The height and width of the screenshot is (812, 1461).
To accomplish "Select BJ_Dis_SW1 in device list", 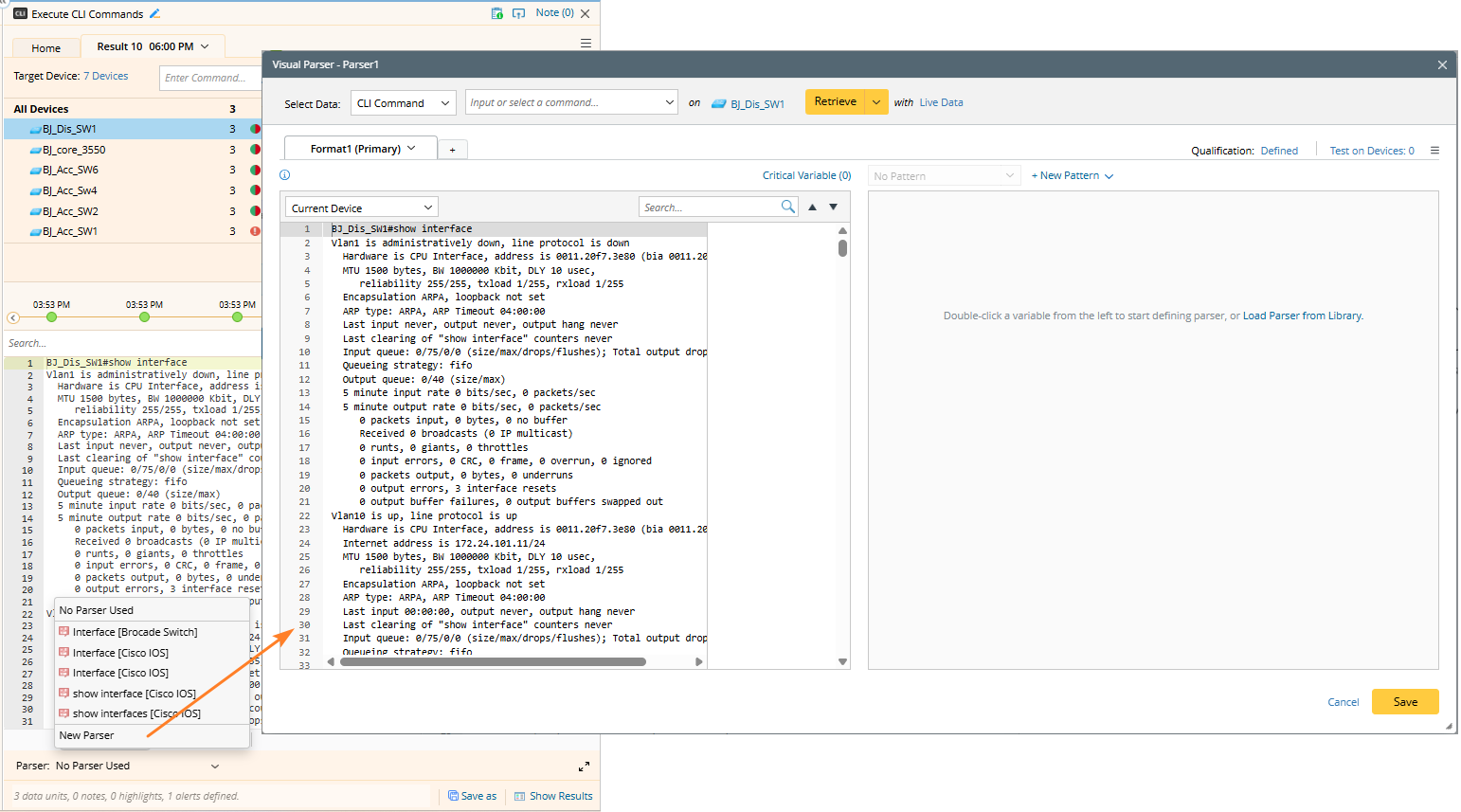I will [133, 129].
